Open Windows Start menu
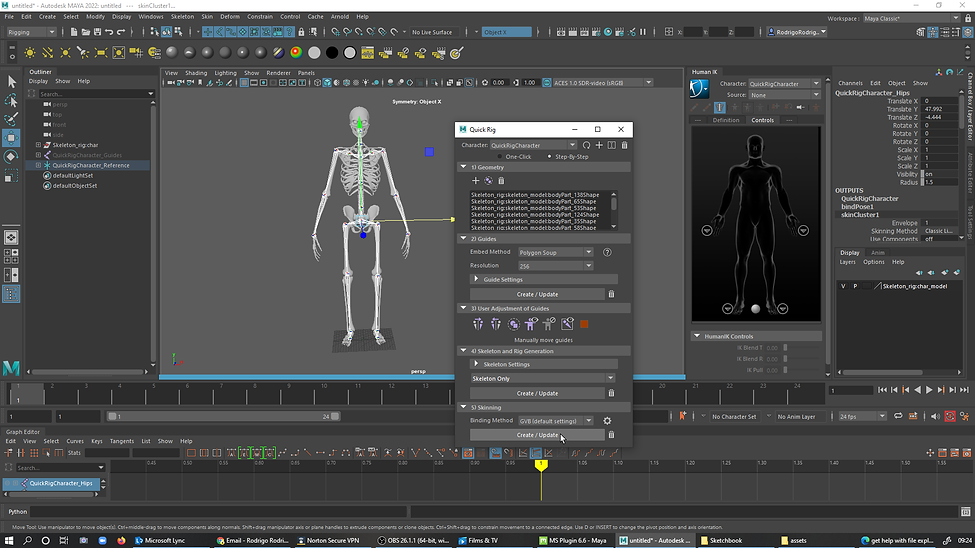This screenshot has width=975, height=548. (9, 541)
